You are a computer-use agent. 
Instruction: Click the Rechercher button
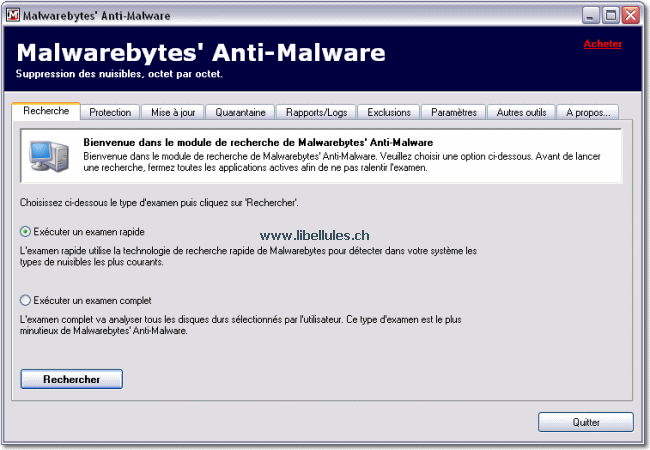pyautogui.click(x=72, y=379)
